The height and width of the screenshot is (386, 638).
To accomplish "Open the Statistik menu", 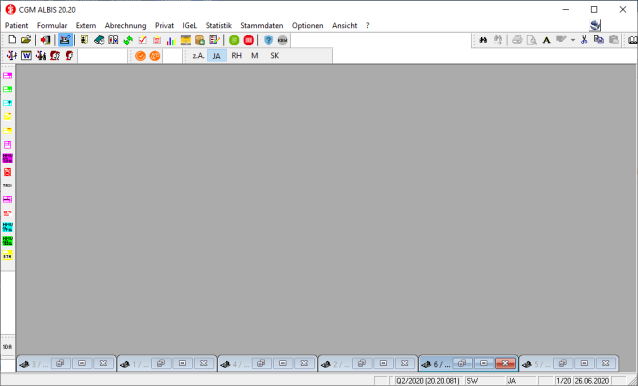I will point(218,26).
